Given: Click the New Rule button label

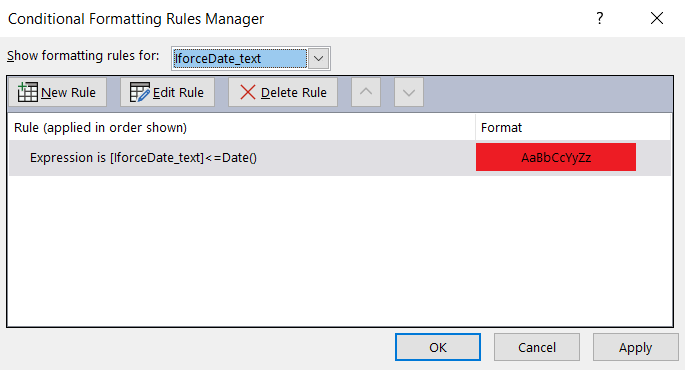Looking at the screenshot, I should 69,93.
